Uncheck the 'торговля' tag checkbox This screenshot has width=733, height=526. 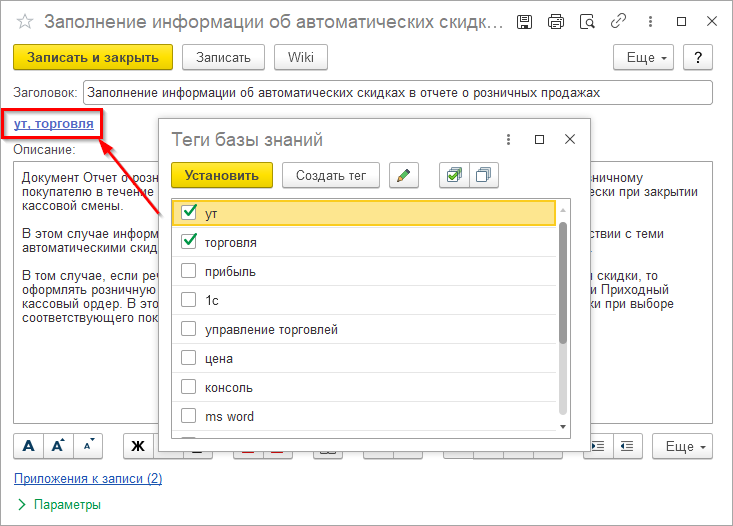pyautogui.click(x=189, y=242)
